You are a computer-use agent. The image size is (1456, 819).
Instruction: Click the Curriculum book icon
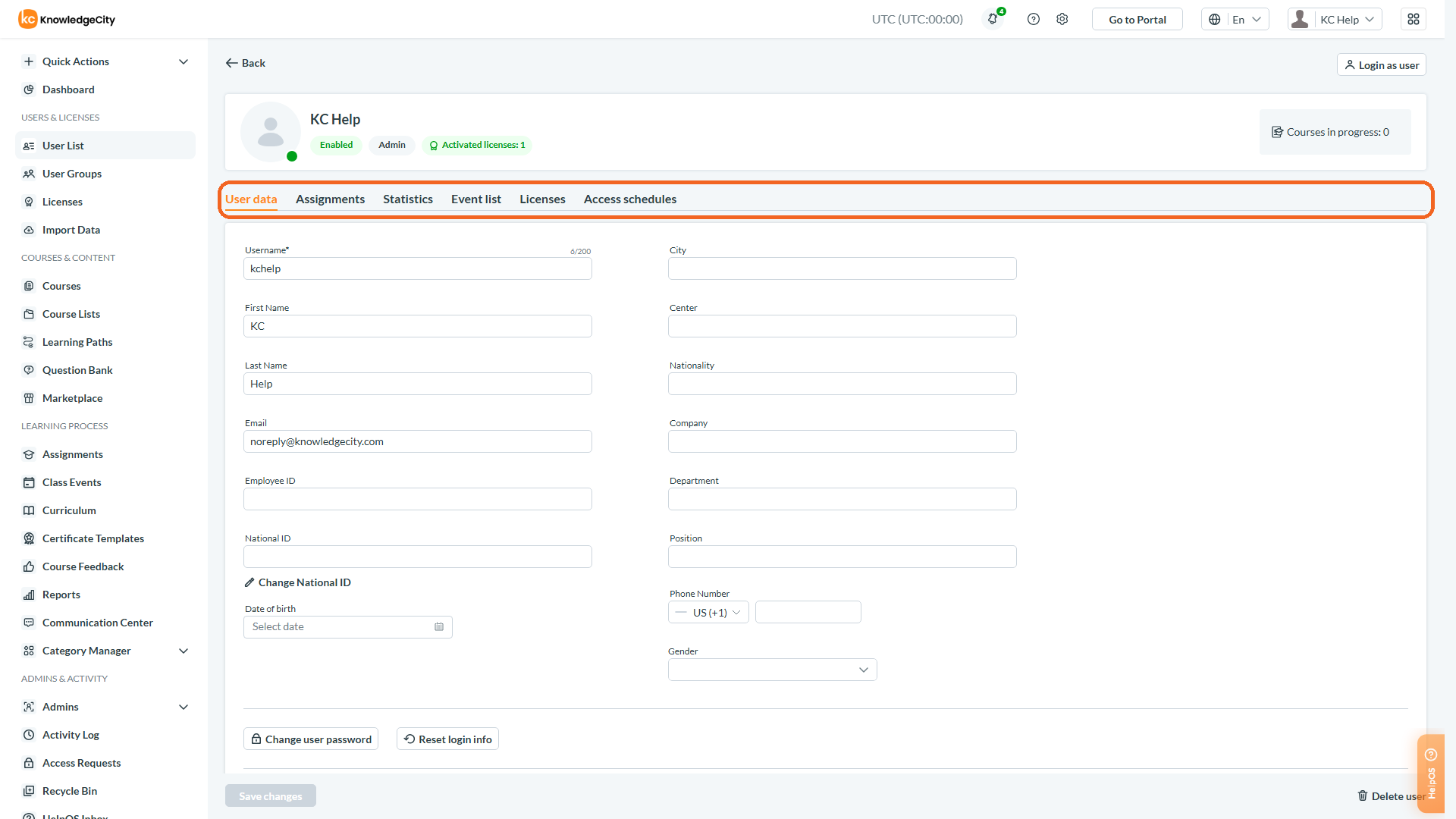[29, 510]
